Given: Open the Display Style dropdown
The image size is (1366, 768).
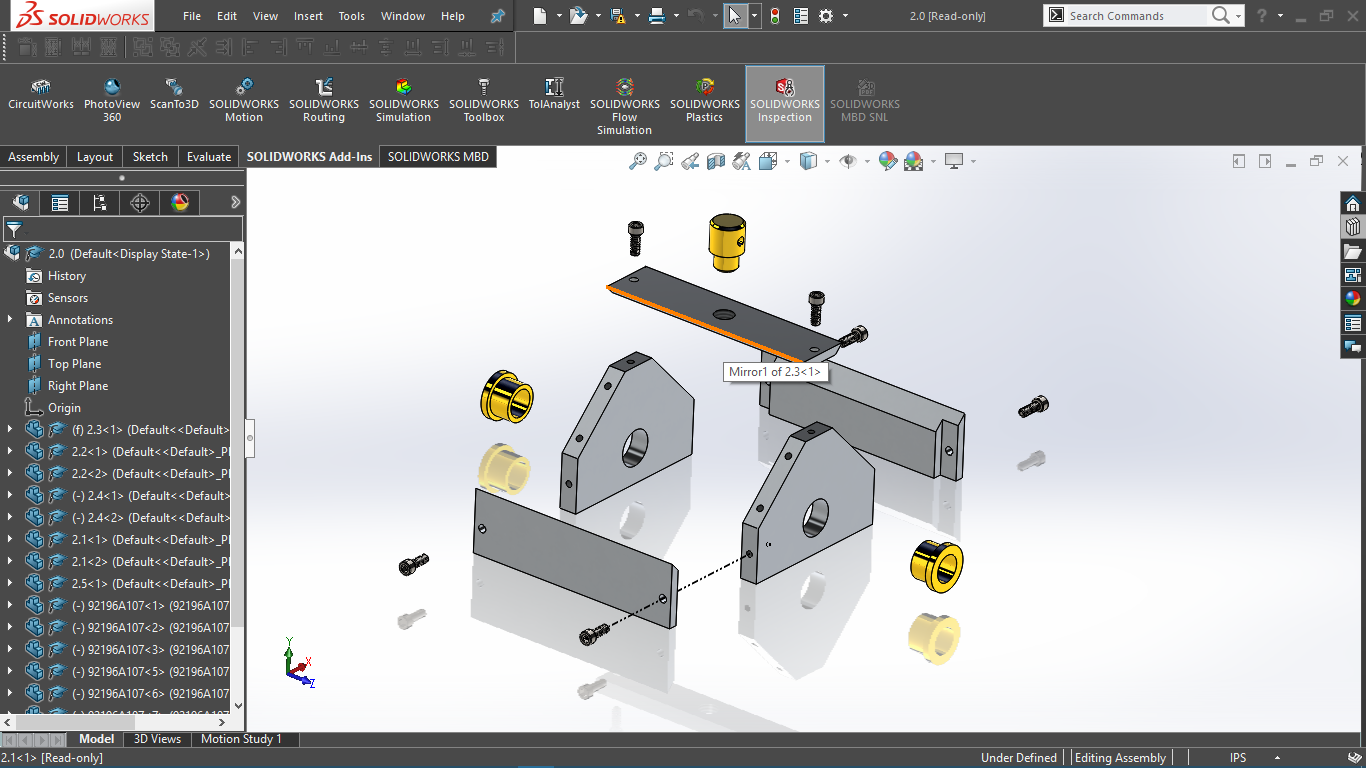Looking at the screenshot, I should 827,161.
